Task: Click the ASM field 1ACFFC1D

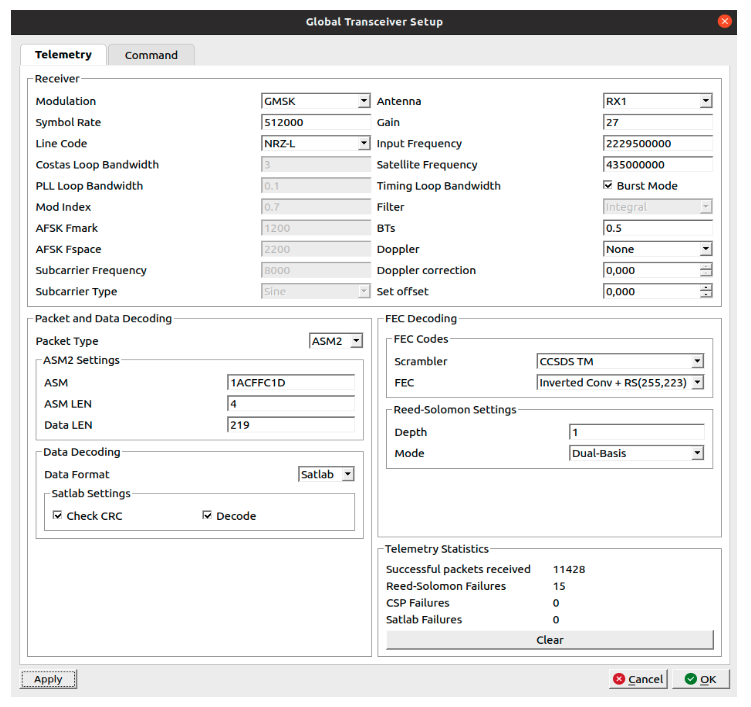Action: [291, 383]
